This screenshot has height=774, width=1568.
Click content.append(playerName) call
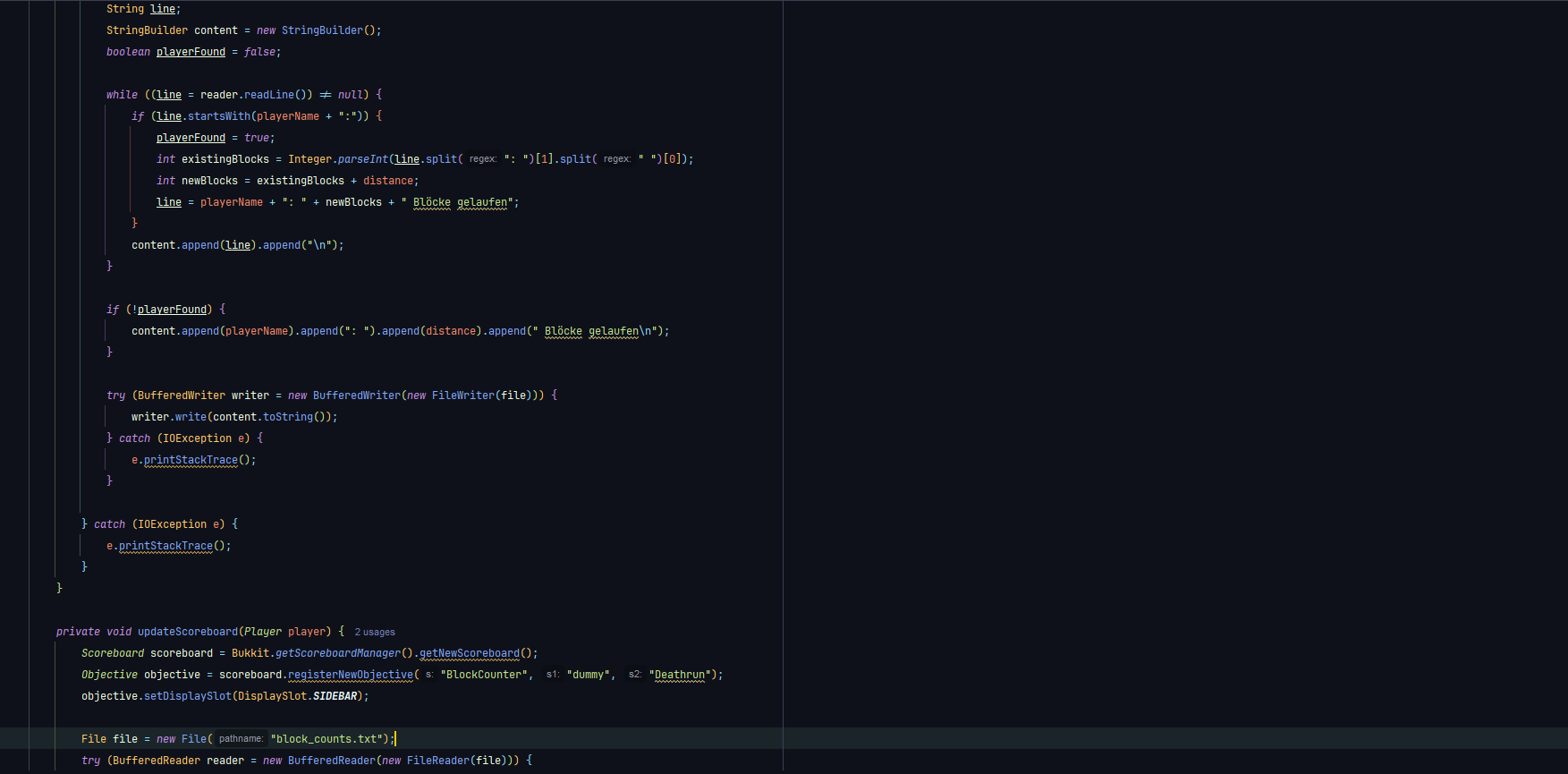point(213,331)
